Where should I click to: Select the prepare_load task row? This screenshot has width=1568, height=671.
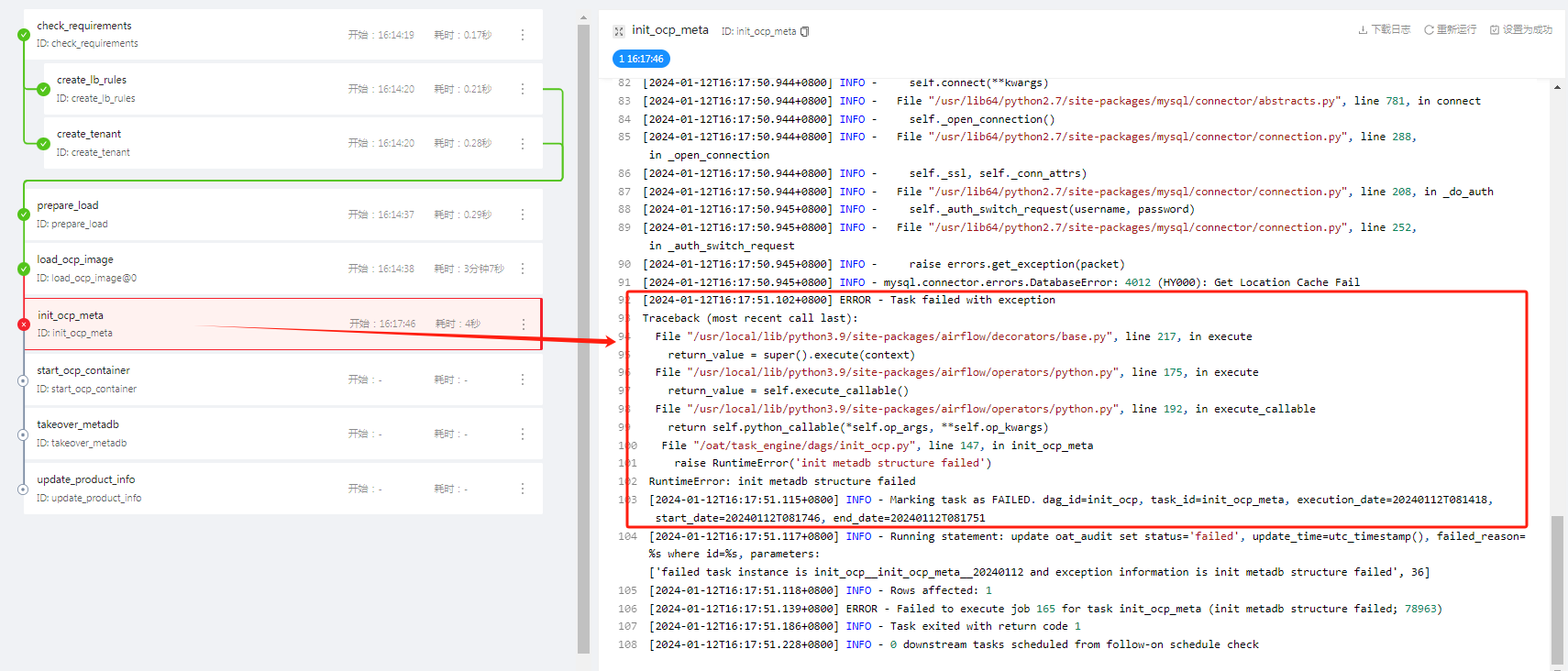coord(283,214)
